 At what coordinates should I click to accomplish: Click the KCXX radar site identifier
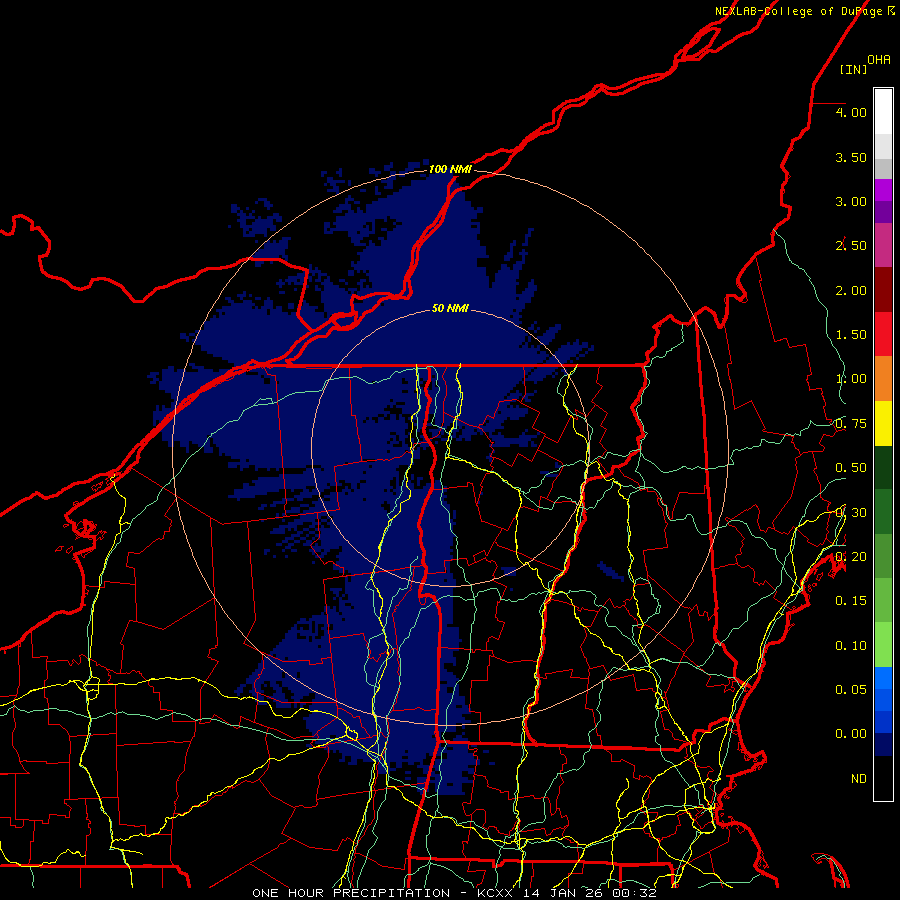(x=495, y=893)
